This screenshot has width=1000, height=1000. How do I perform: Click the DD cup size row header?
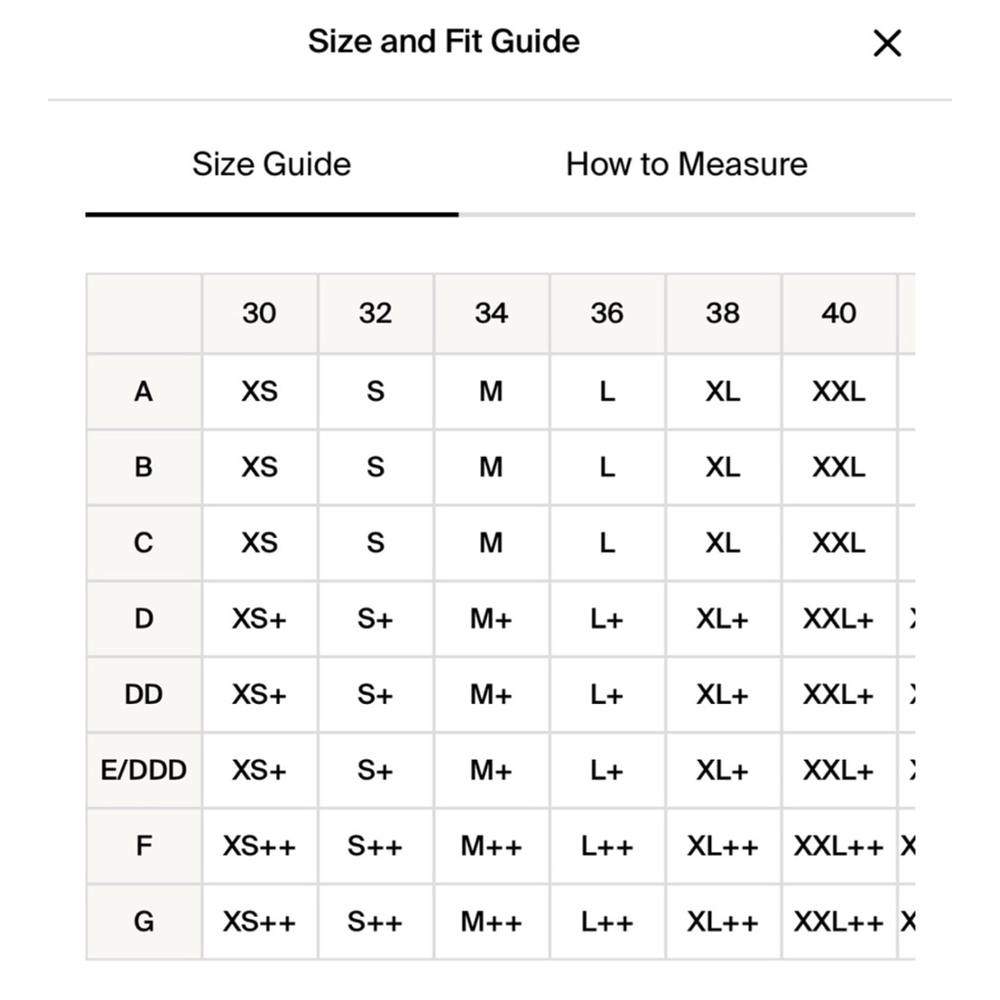[x=143, y=695]
